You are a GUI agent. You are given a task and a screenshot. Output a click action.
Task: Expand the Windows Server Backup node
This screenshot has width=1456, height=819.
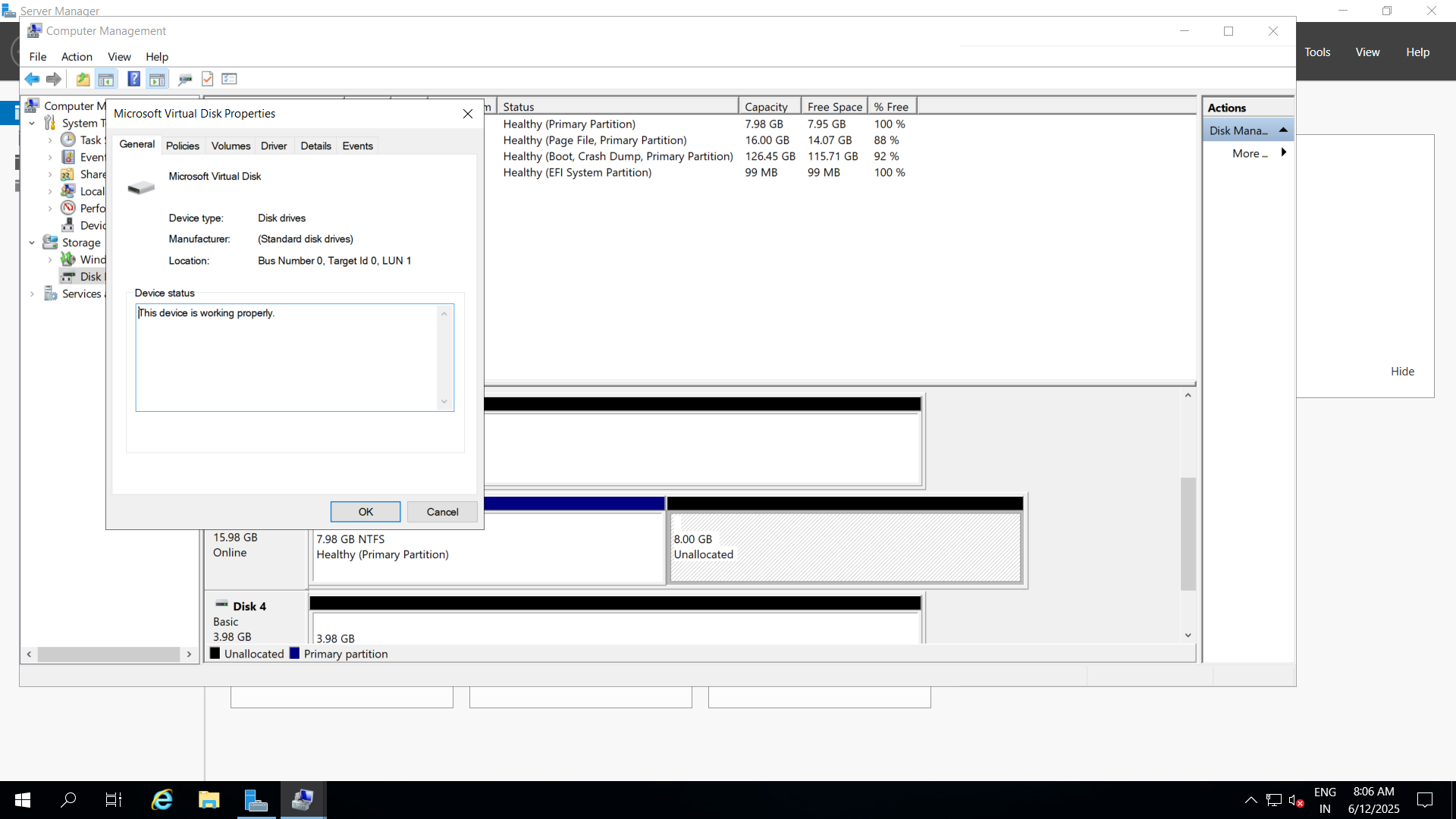(x=50, y=259)
